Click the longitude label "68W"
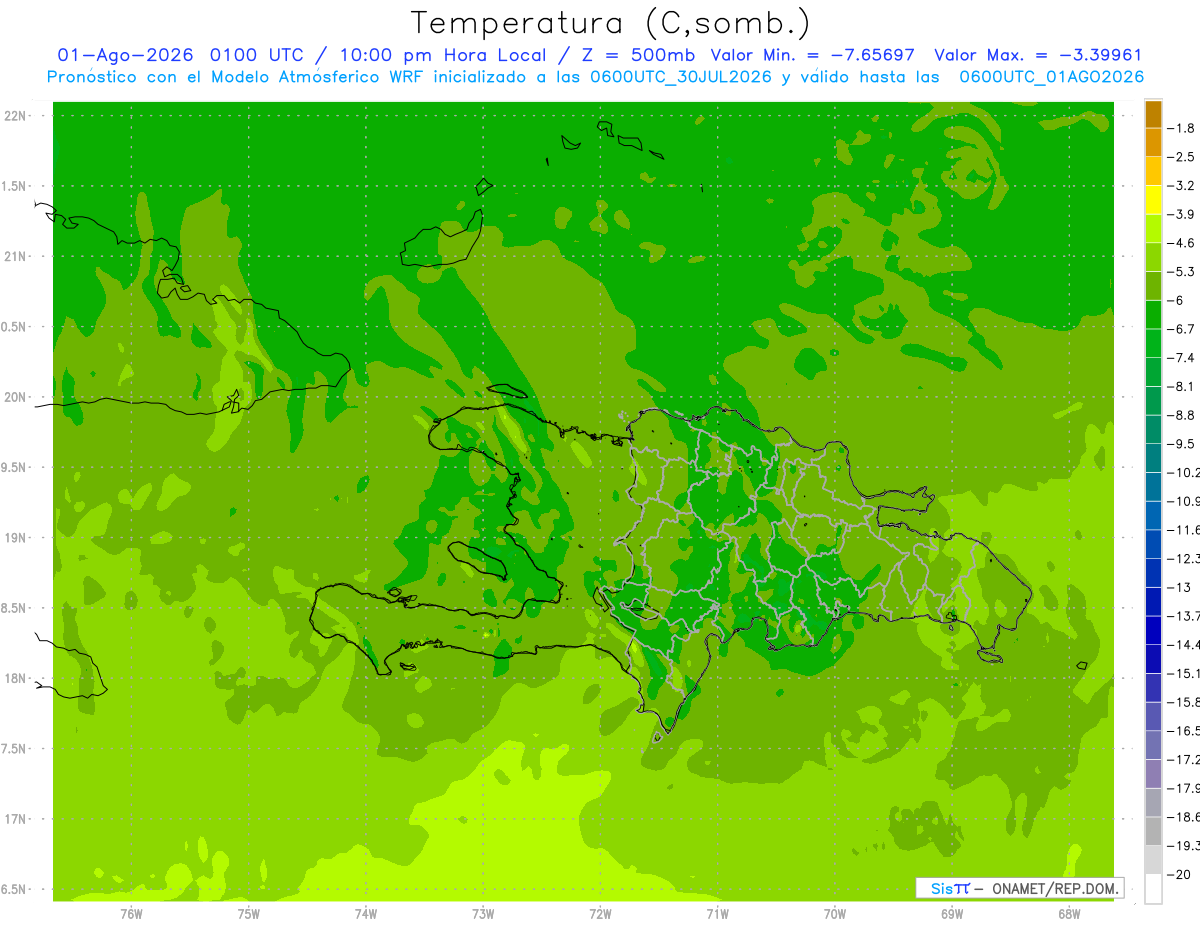This screenshot has width=1200, height=927. click(1069, 913)
